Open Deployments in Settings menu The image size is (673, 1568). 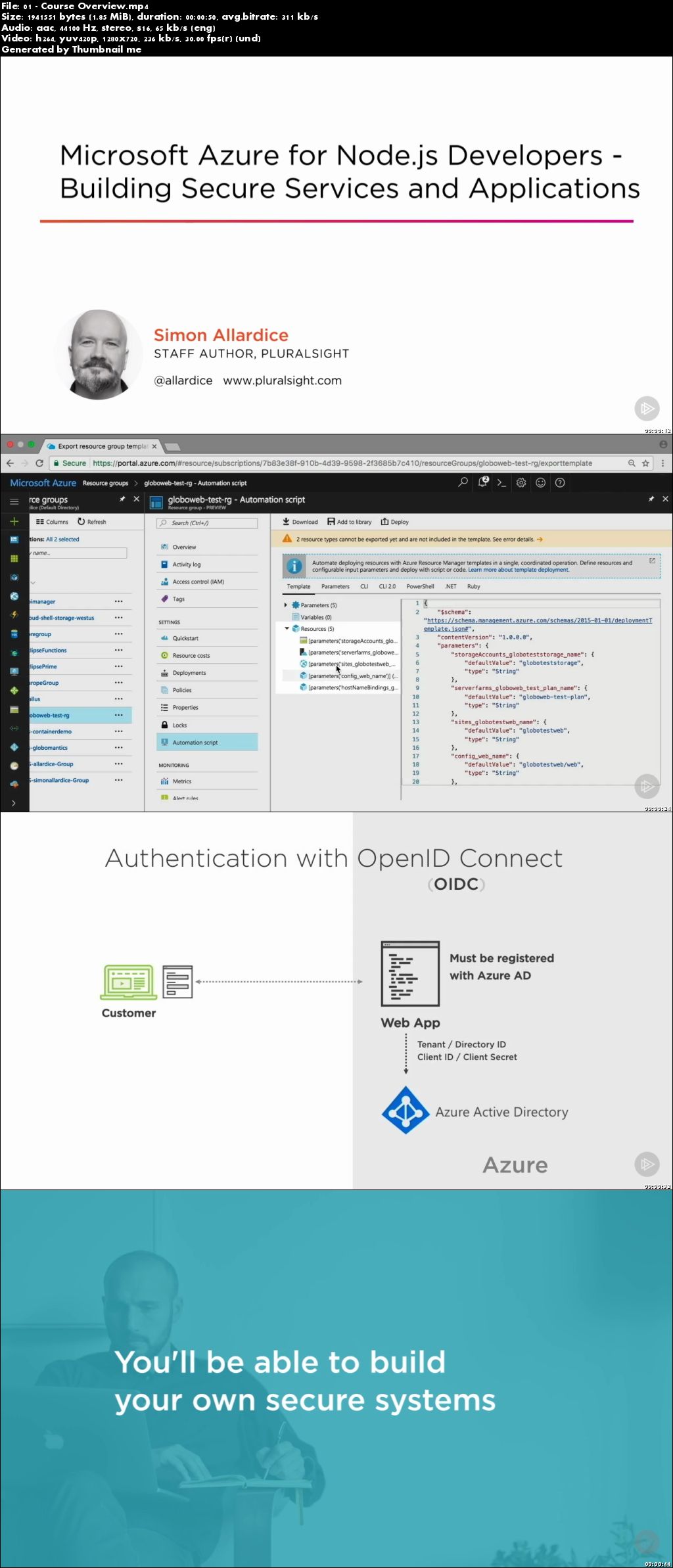[x=208, y=673]
